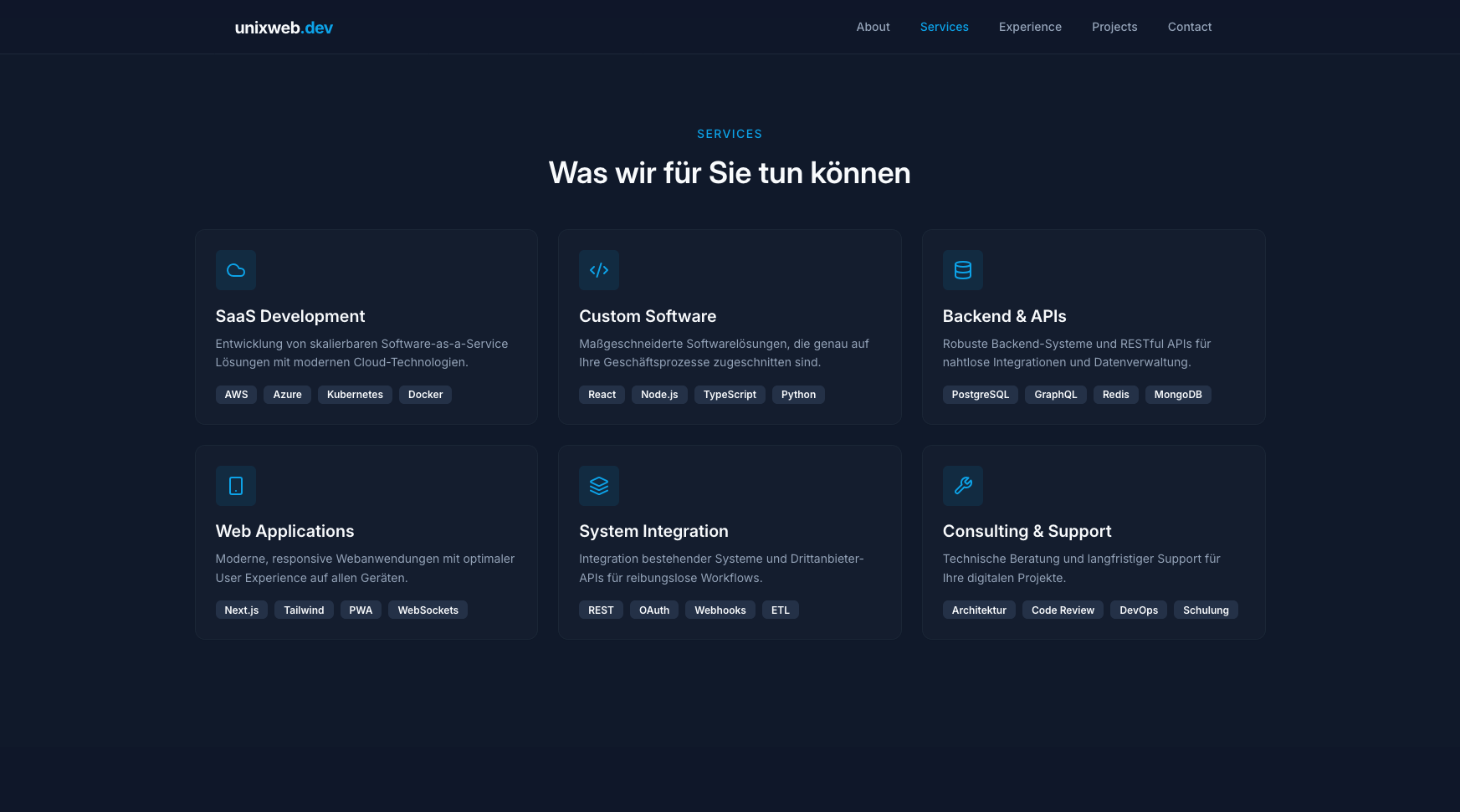Open the About navigation item
The width and height of the screenshot is (1460, 812).
[873, 27]
